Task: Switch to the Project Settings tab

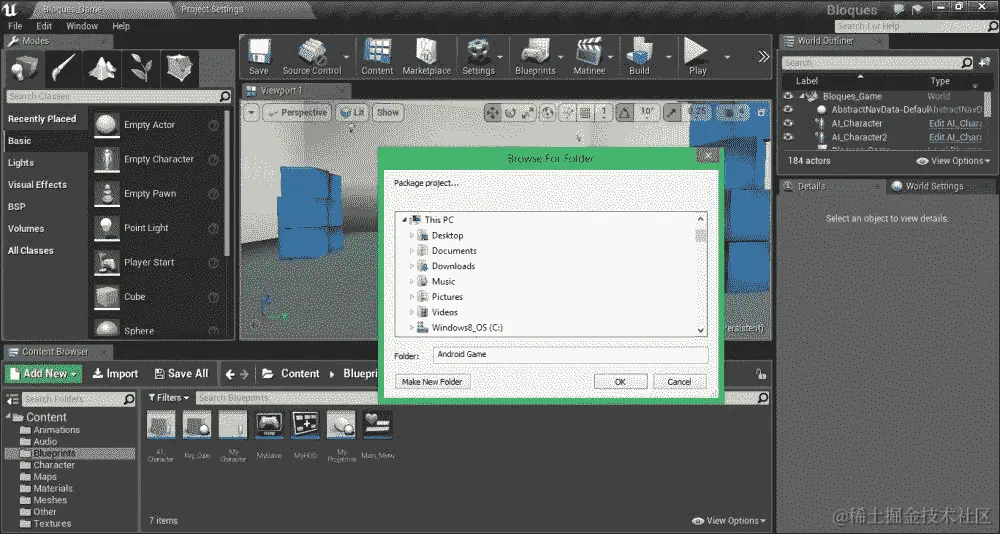Action: pos(212,9)
